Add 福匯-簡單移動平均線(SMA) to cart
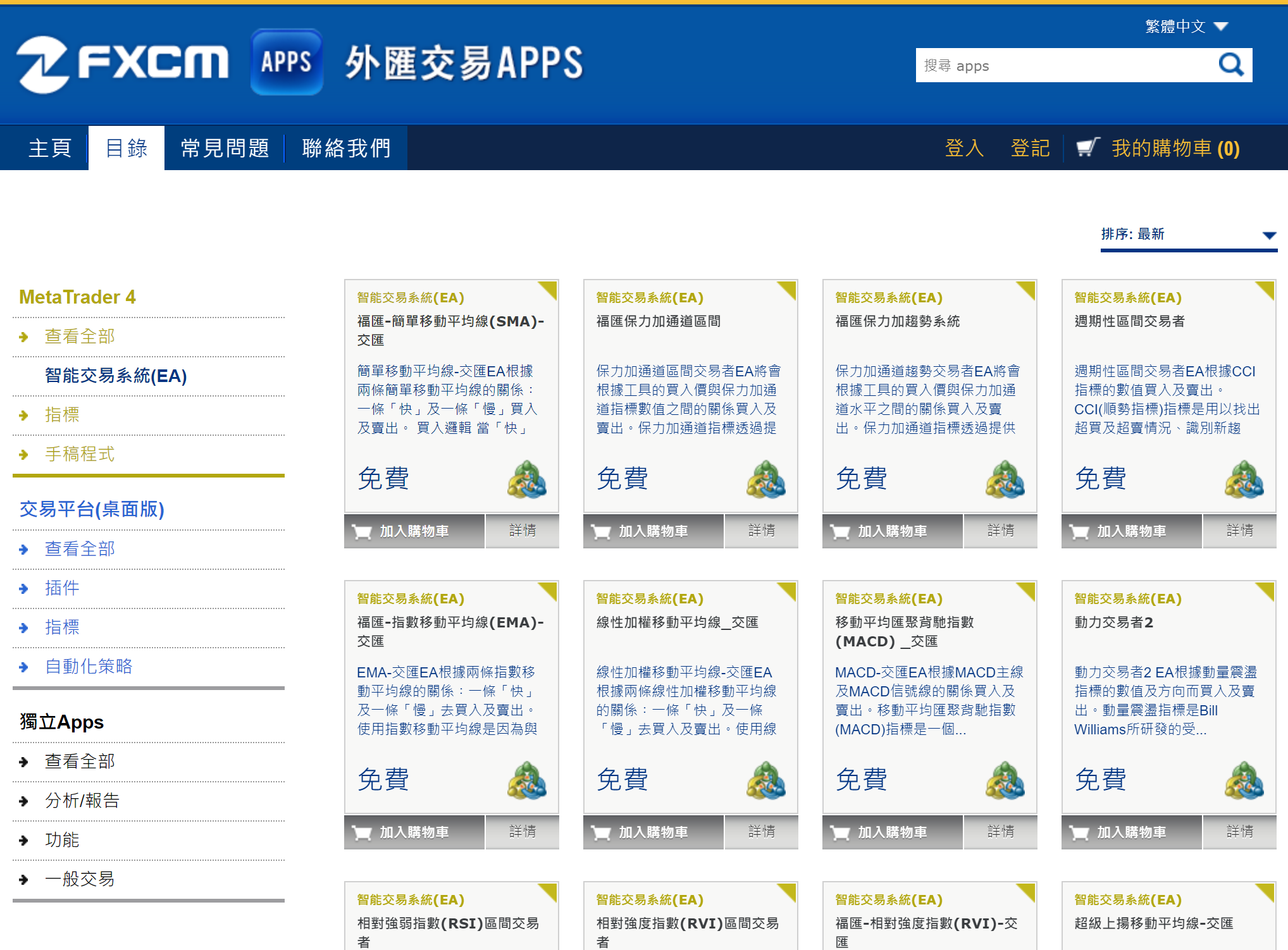Viewport: 1288px width, 950px height. point(414,531)
